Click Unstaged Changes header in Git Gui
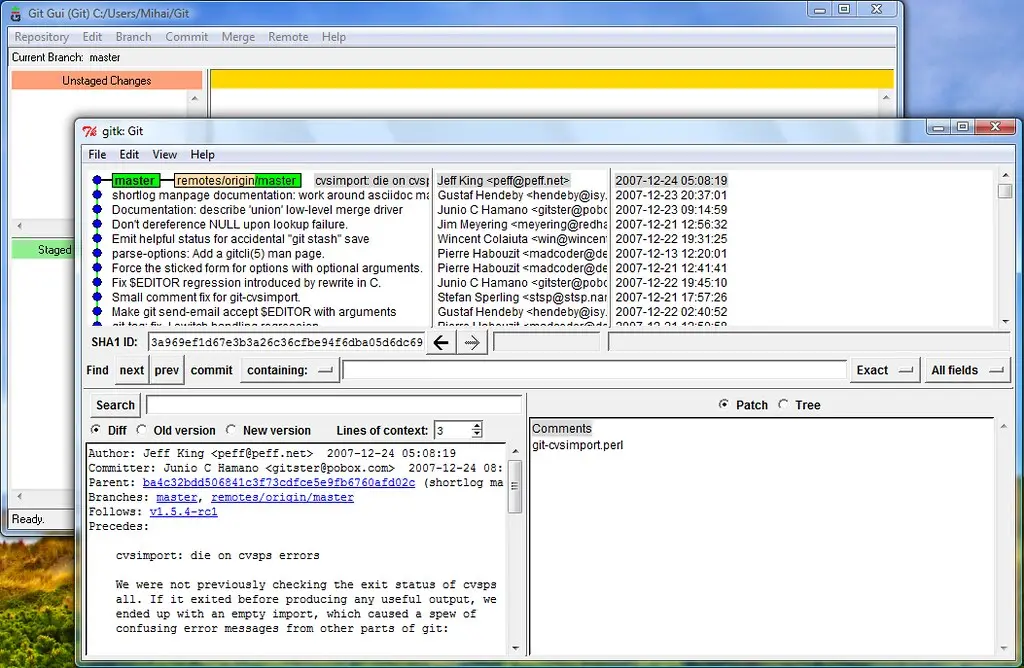This screenshot has width=1024, height=668. pos(106,80)
